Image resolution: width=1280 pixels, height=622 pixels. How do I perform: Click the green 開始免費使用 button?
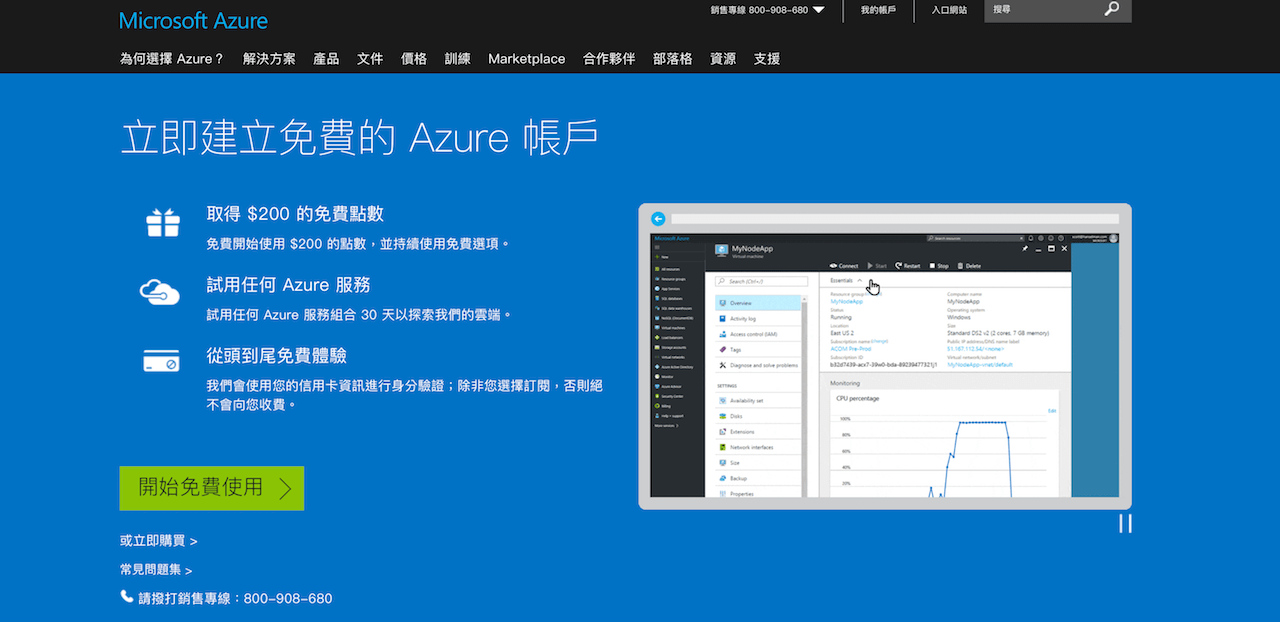[x=212, y=488]
